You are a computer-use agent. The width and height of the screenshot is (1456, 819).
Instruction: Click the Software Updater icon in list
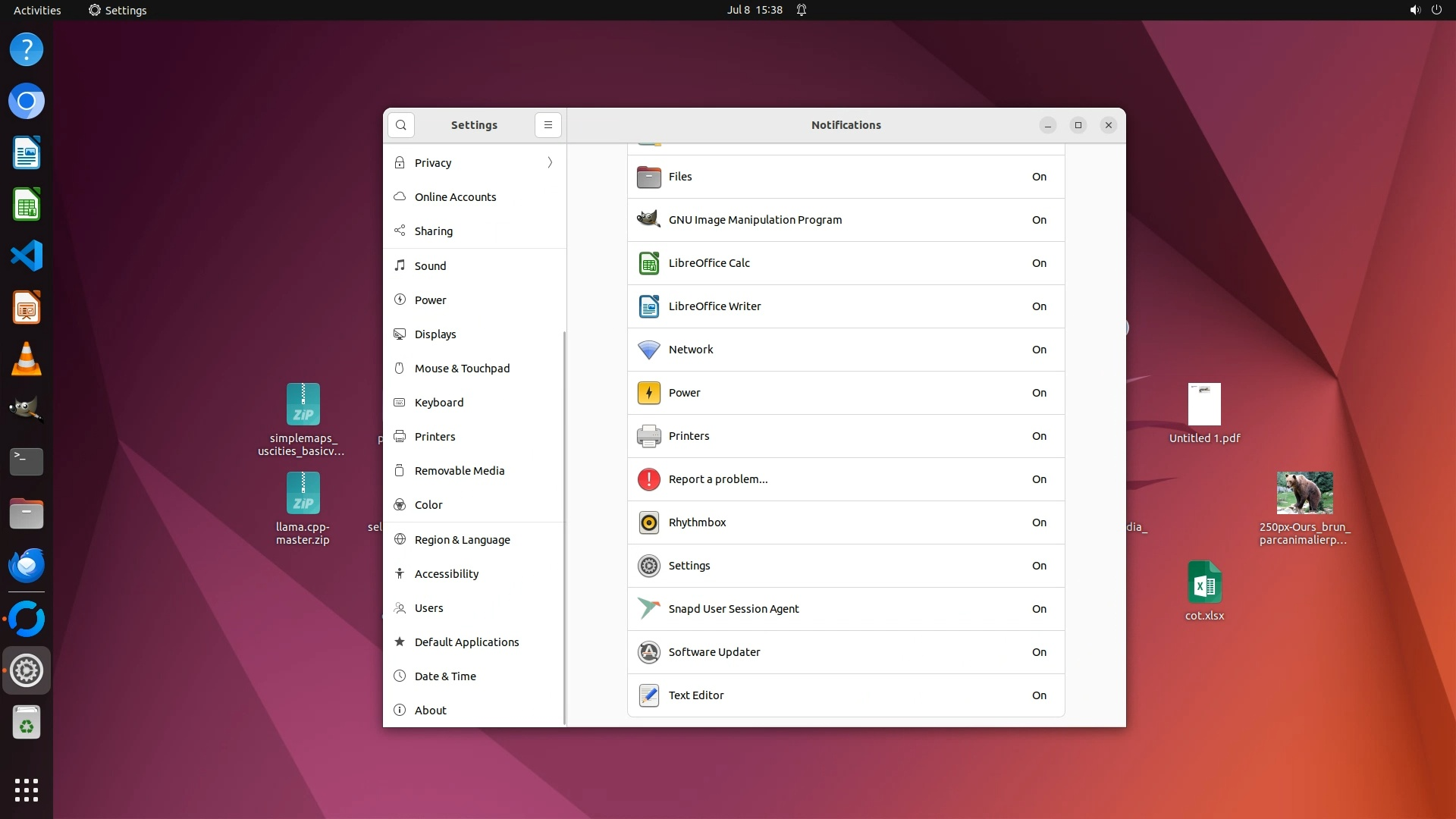pyautogui.click(x=648, y=652)
